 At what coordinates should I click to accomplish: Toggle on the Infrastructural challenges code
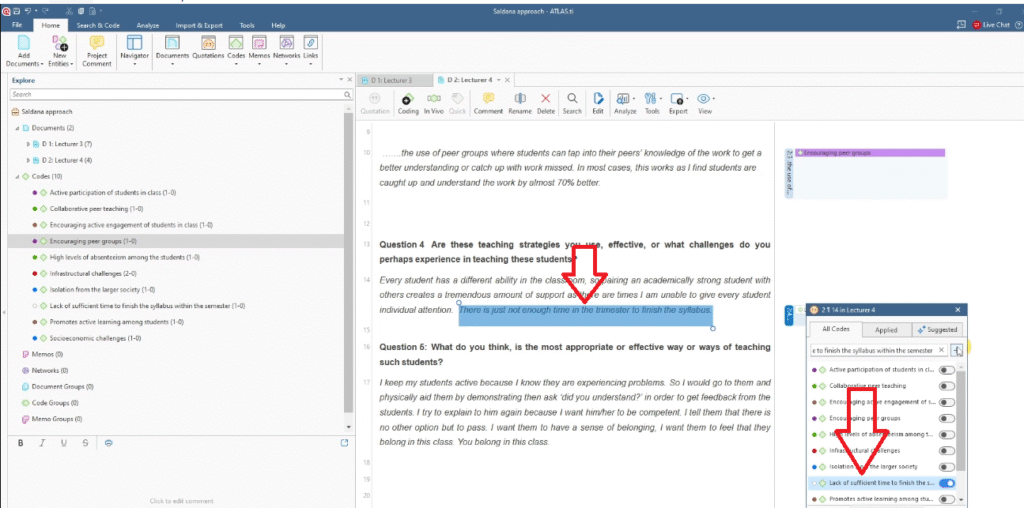(946, 450)
